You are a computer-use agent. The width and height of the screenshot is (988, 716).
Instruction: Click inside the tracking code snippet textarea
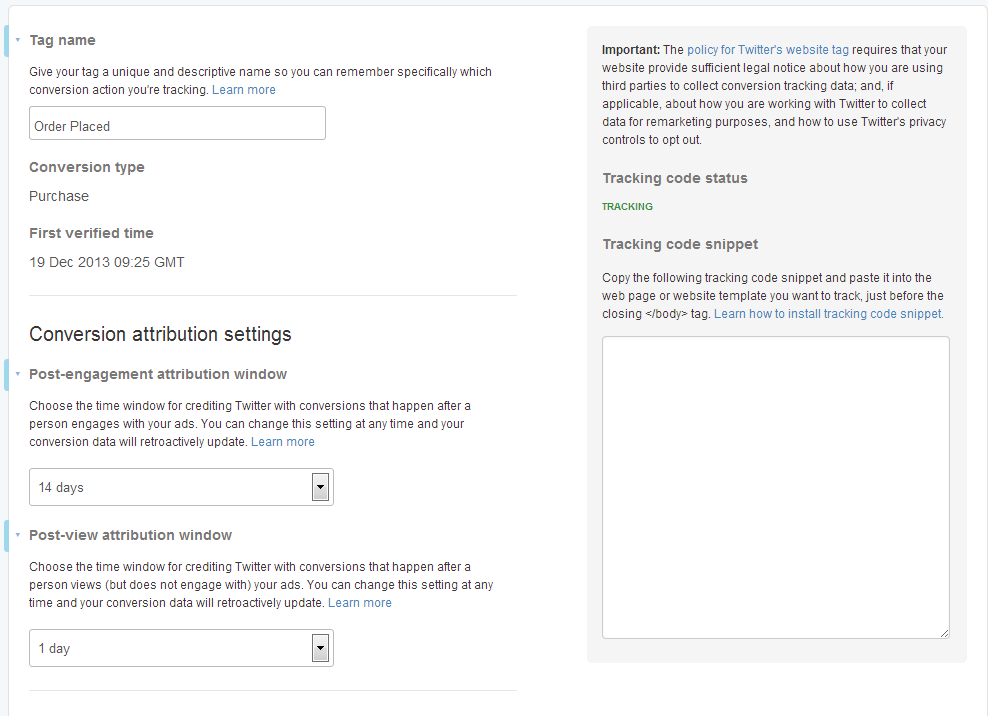(776, 487)
